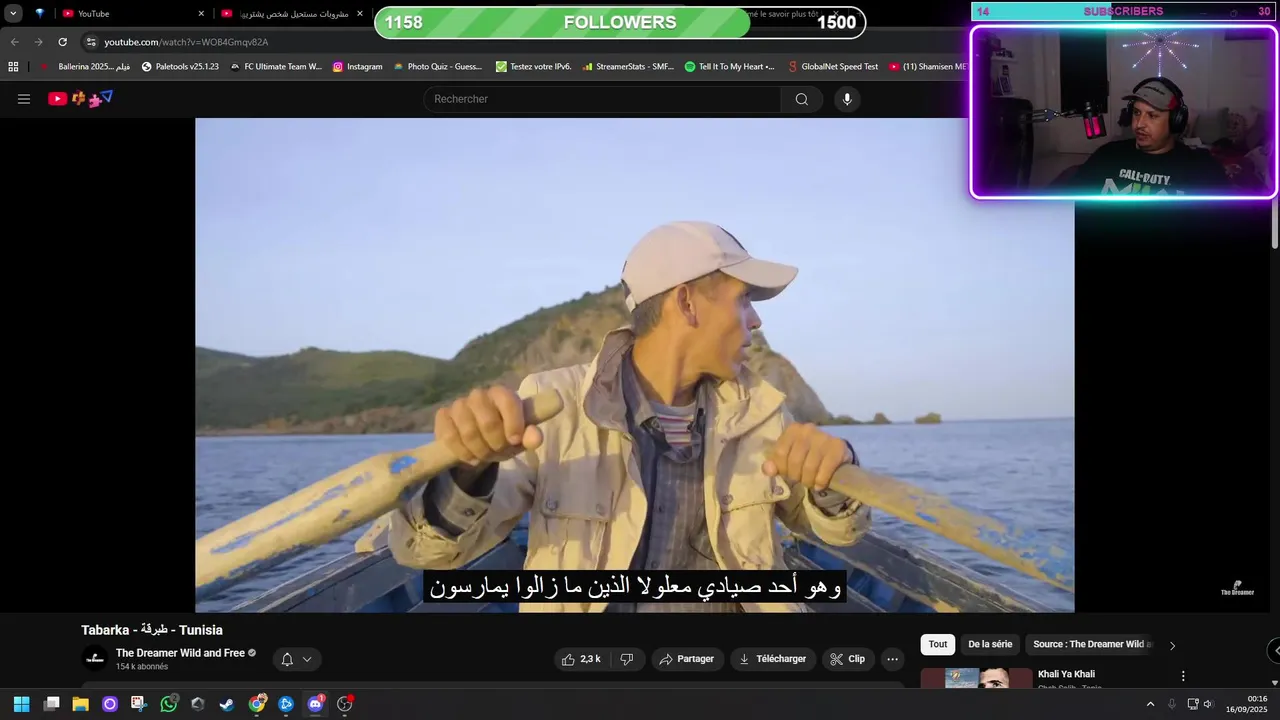Open the YouTube guide hamburger menu
Image resolution: width=1280 pixels, height=720 pixels.
[x=24, y=99]
